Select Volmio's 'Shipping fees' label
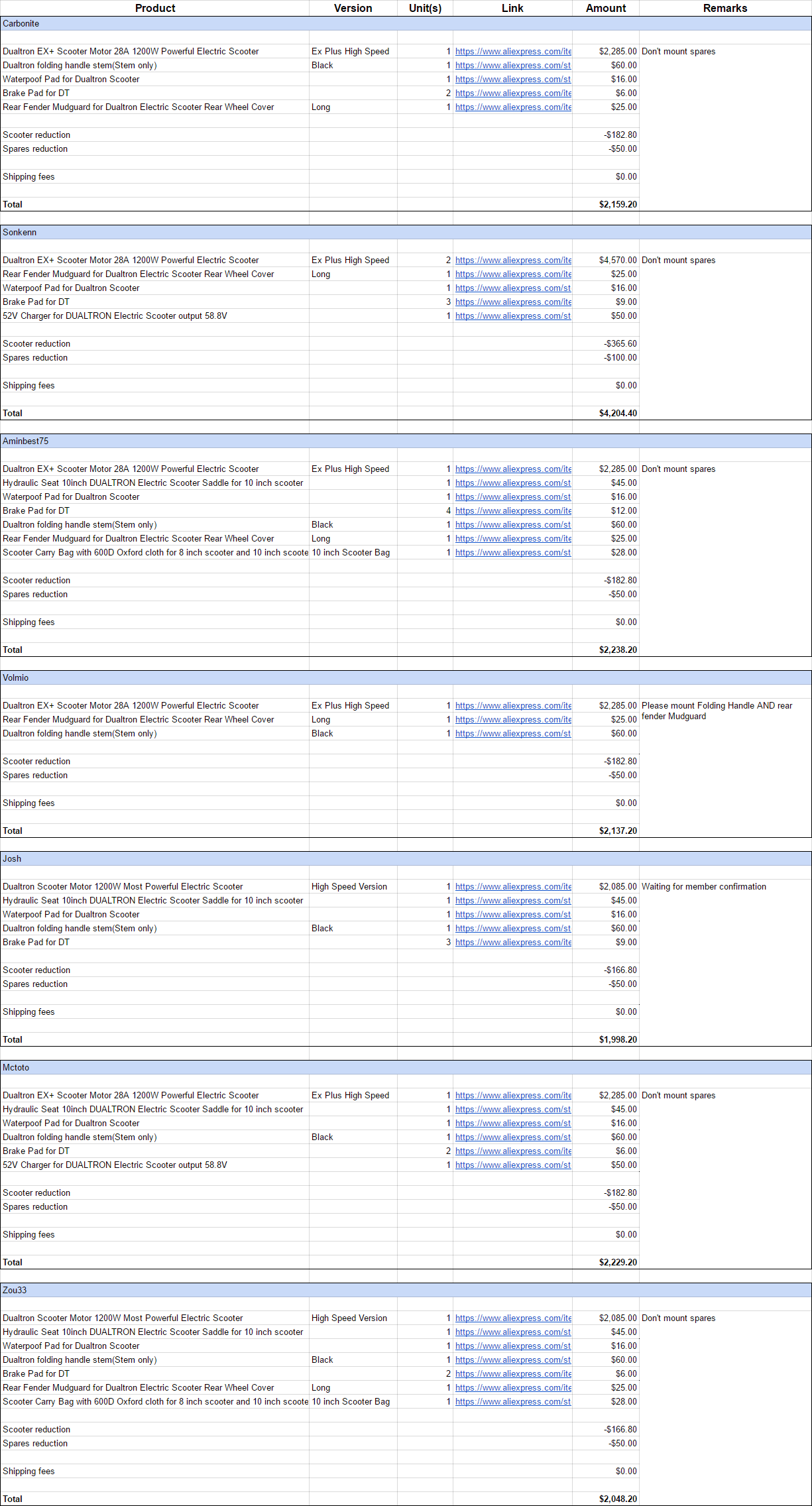This screenshot has width=812, height=1506. click(29, 803)
